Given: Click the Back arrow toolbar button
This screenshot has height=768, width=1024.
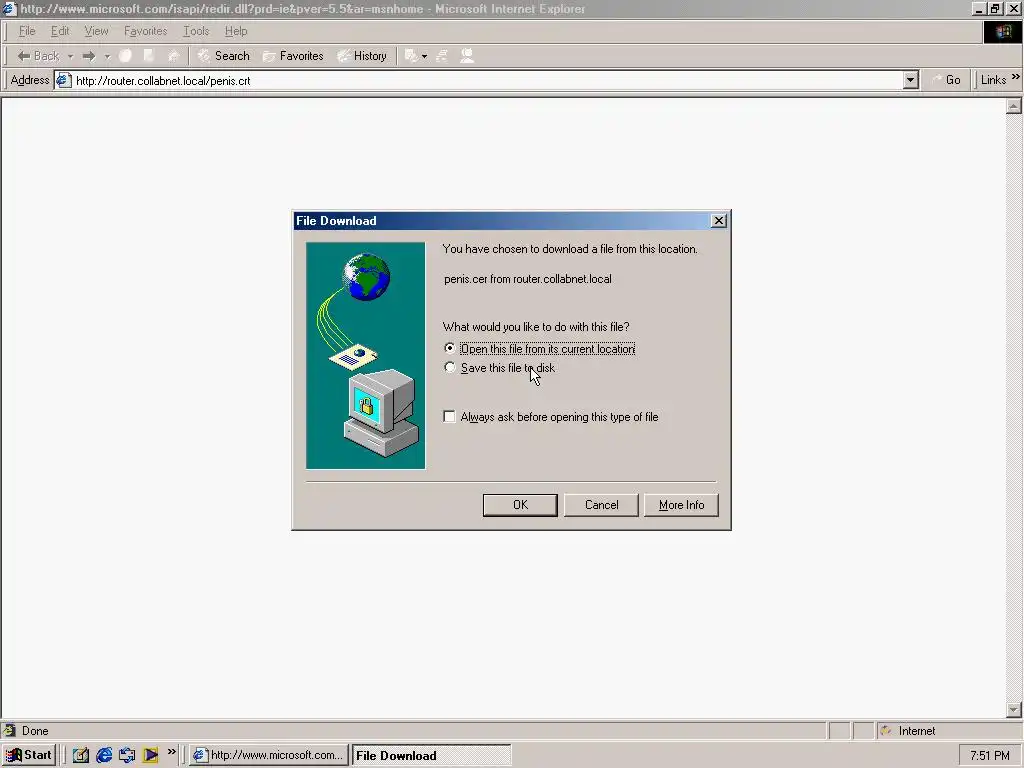Looking at the screenshot, I should [x=38, y=56].
